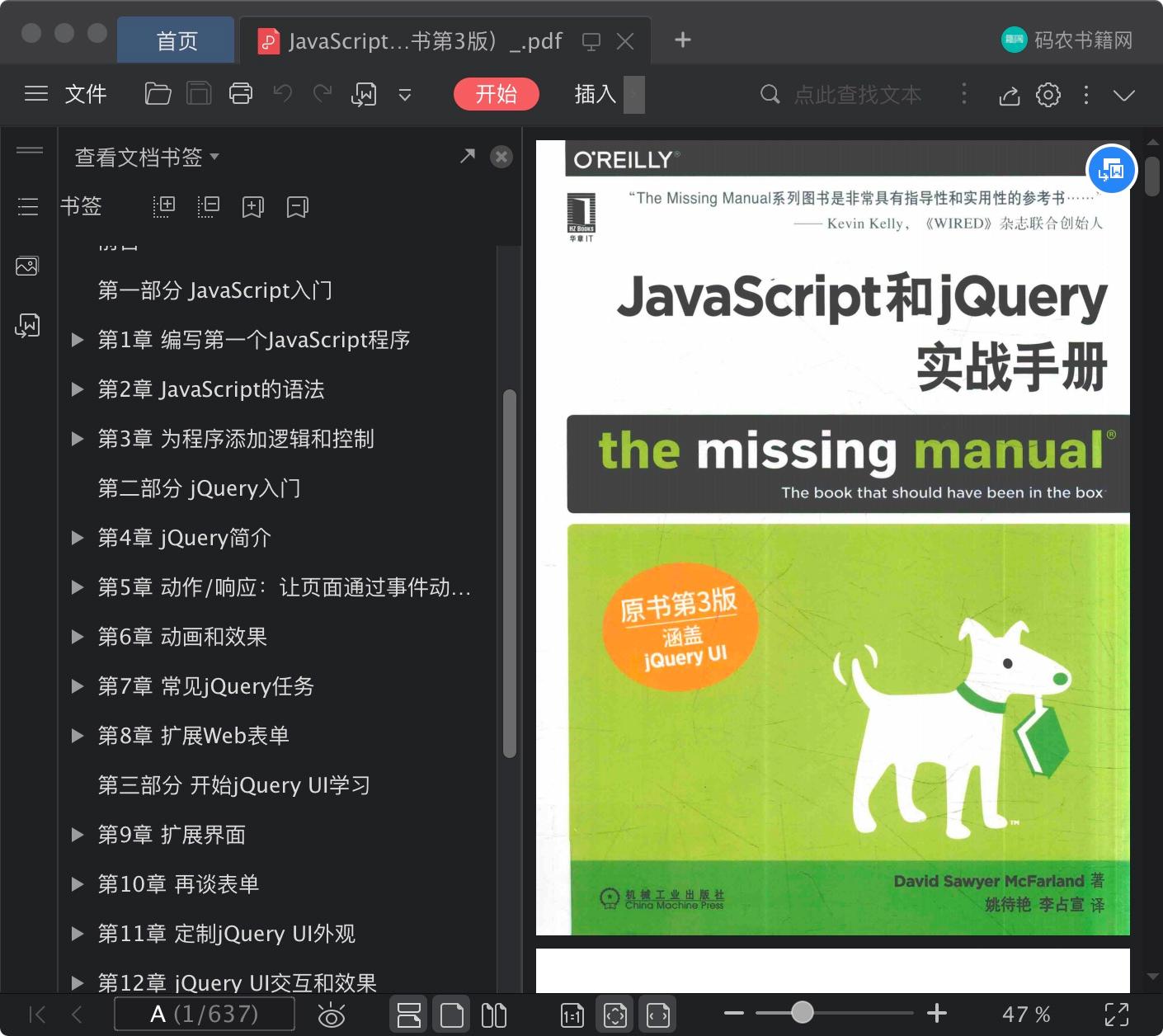This screenshot has height=1036, width=1163.
Task: Click the bookmark panel scrollbar
Action: pos(510,573)
